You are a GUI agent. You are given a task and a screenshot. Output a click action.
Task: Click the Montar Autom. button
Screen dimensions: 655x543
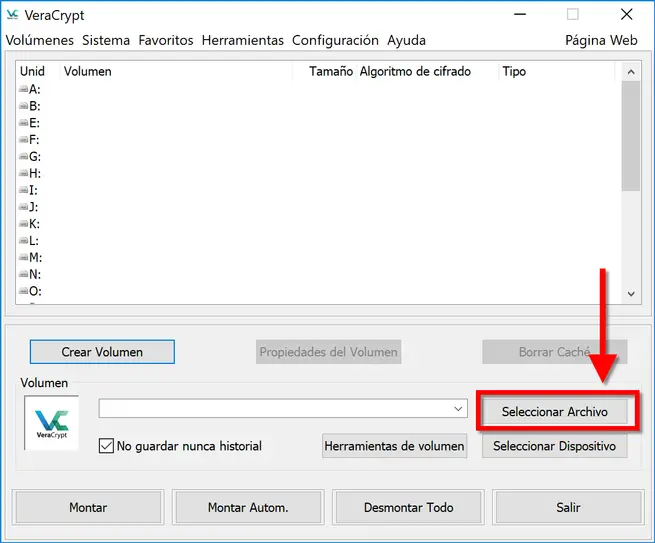(x=248, y=507)
